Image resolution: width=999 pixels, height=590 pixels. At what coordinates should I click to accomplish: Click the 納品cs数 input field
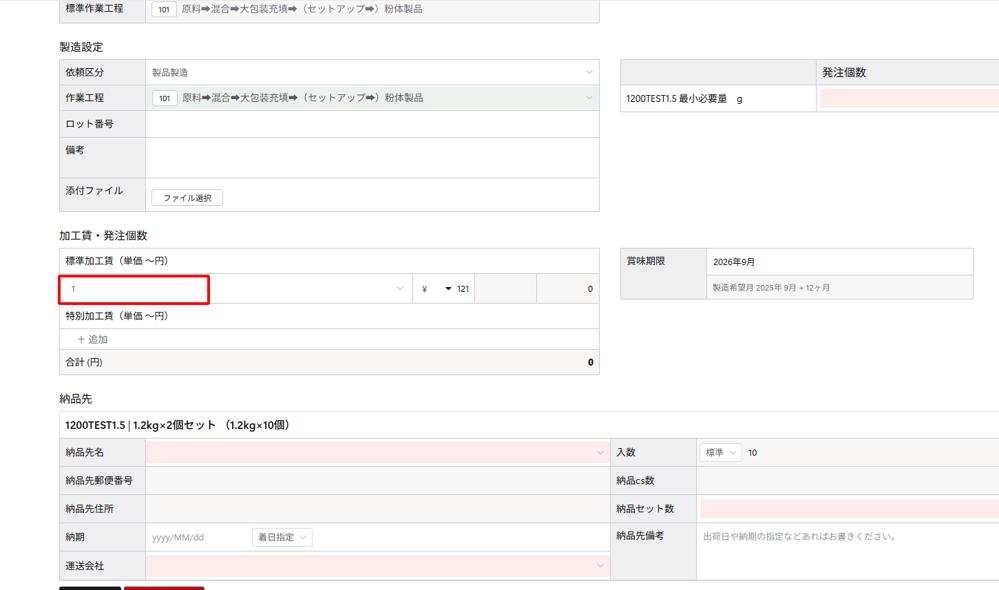pos(847,481)
